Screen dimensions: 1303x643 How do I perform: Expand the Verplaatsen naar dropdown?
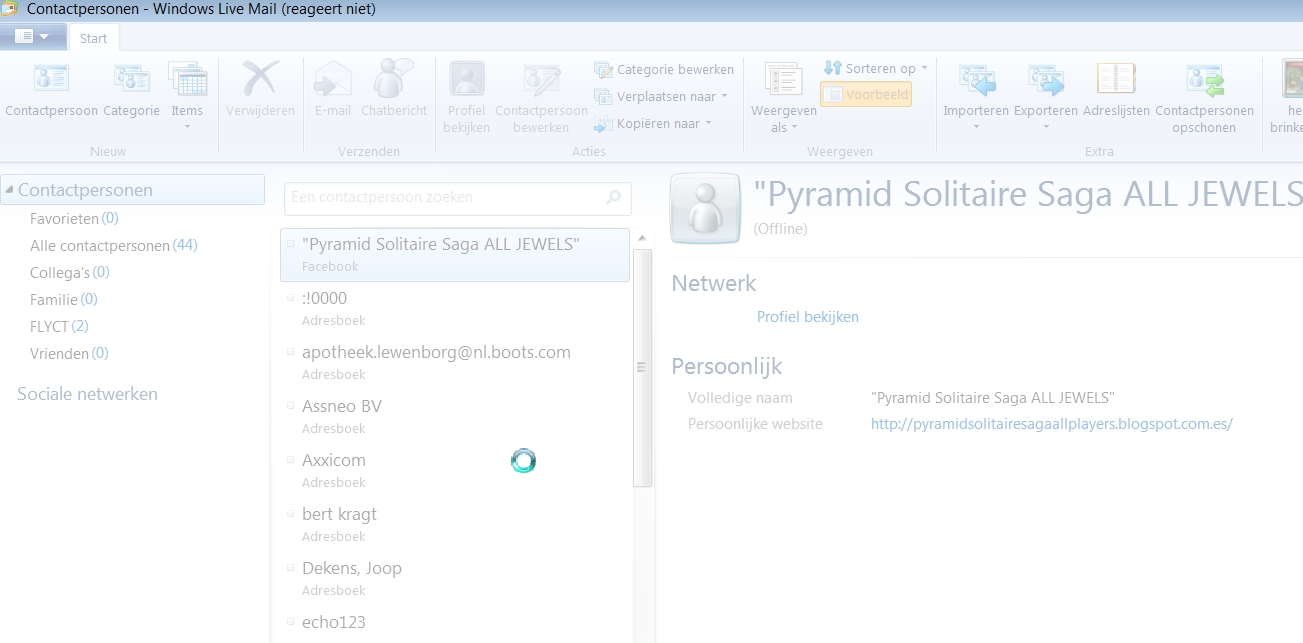coord(660,97)
